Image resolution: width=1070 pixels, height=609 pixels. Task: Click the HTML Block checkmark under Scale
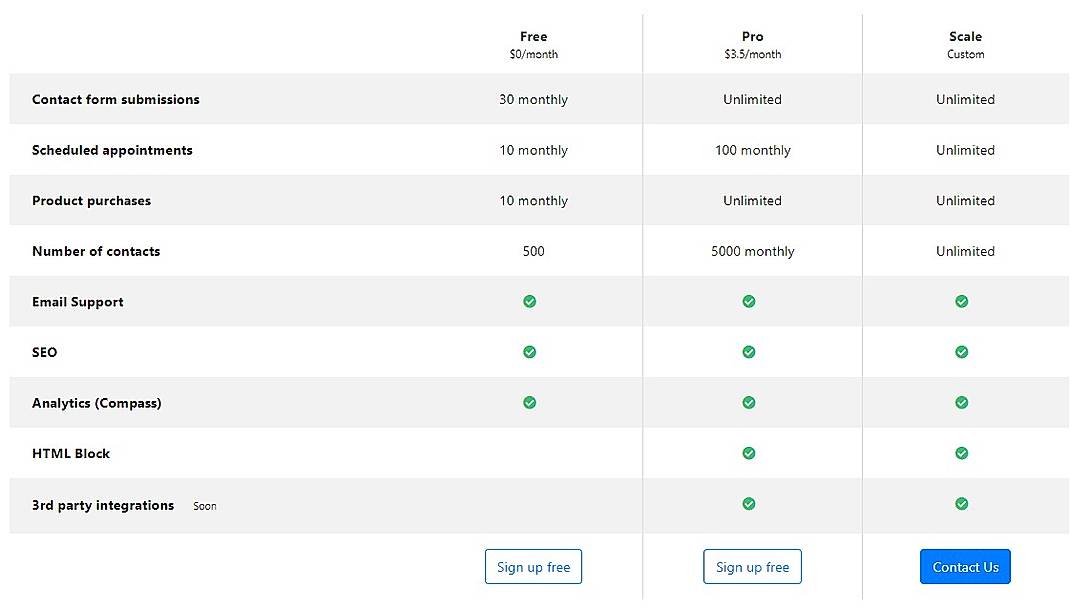pyautogui.click(x=961, y=452)
